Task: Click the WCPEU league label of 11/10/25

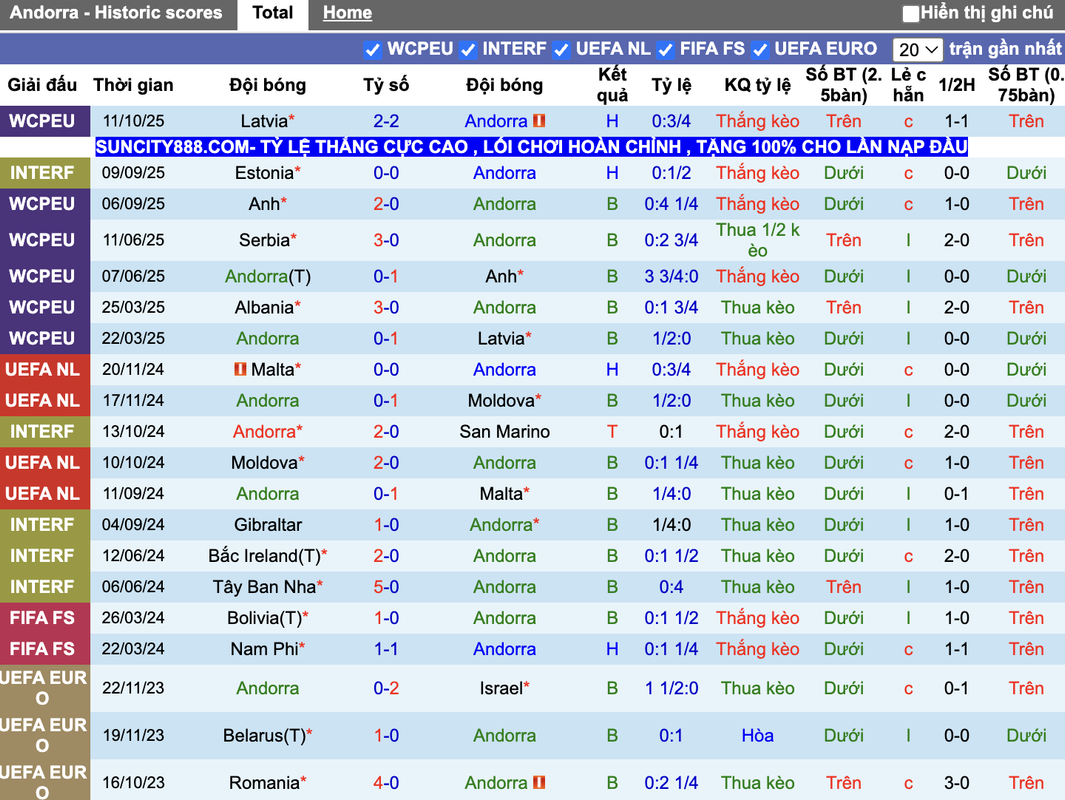Action: (x=42, y=122)
